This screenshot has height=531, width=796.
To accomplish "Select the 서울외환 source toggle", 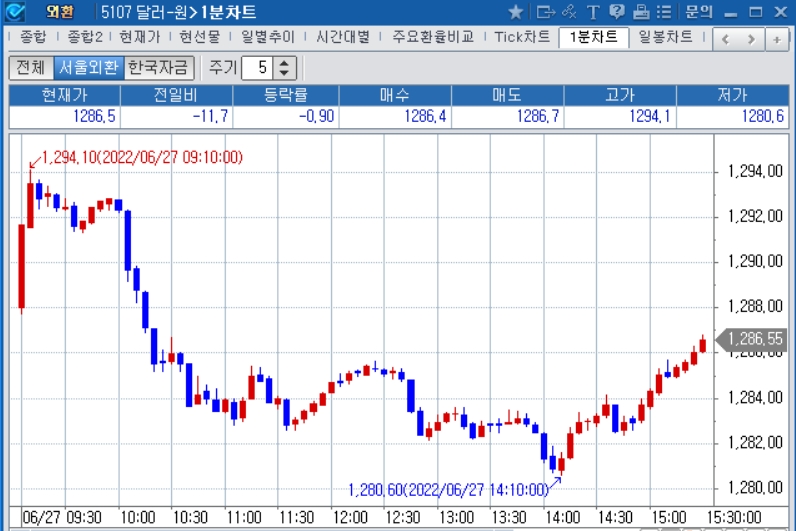I will (88, 68).
